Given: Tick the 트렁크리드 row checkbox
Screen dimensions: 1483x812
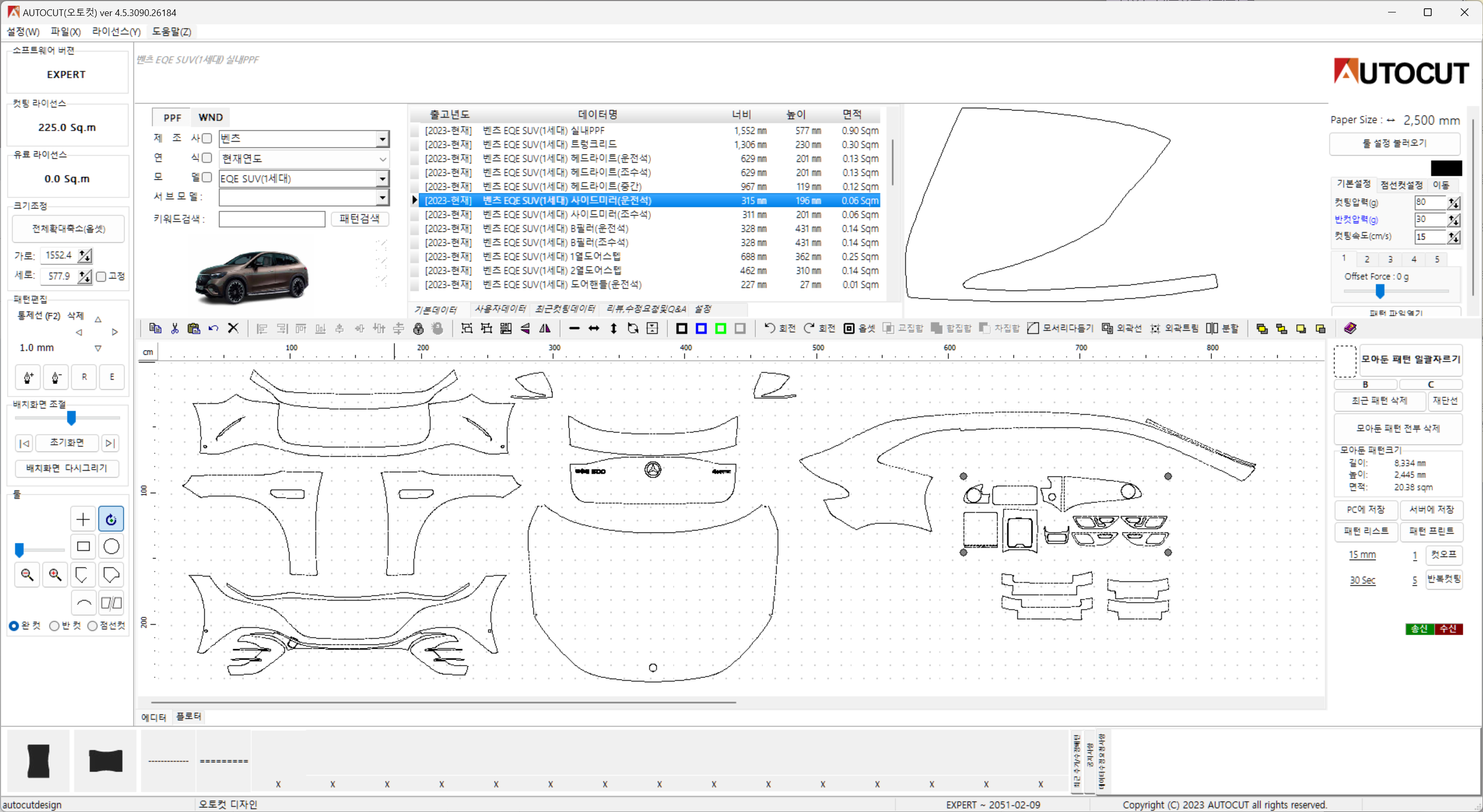Looking at the screenshot, I should 414,145.
